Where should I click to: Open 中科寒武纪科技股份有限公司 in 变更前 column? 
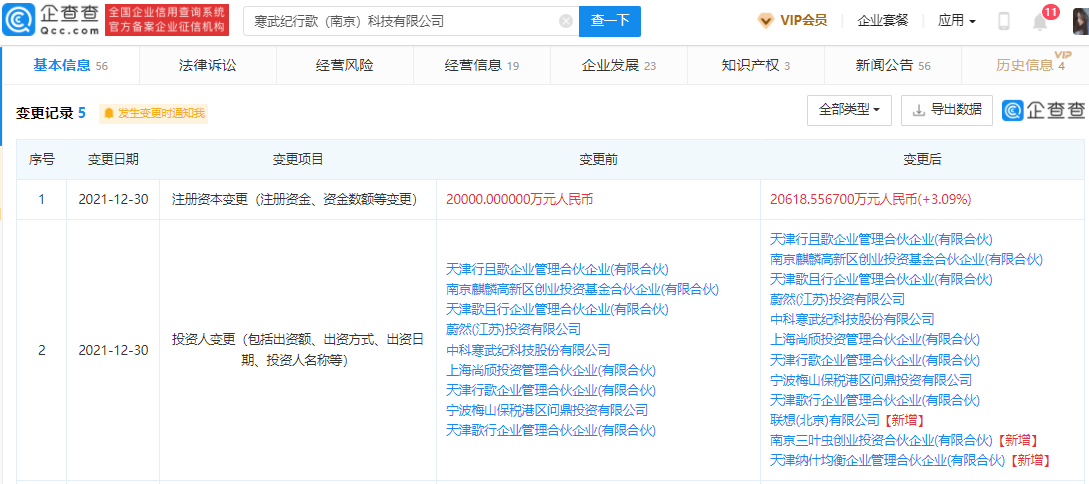click(528, 349)
